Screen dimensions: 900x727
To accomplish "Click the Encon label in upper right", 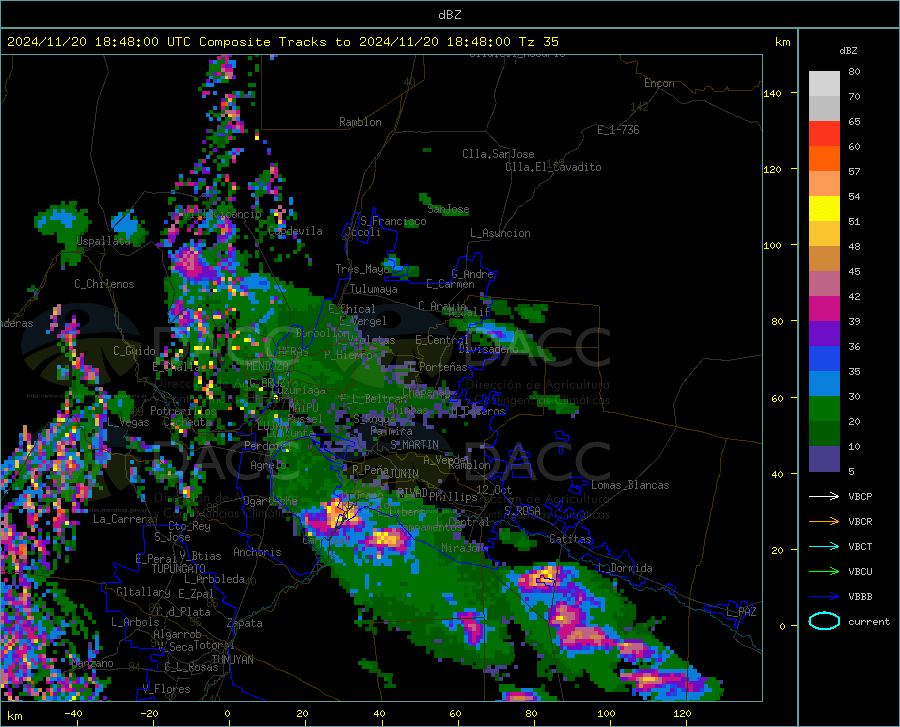I will coord(659,83).
